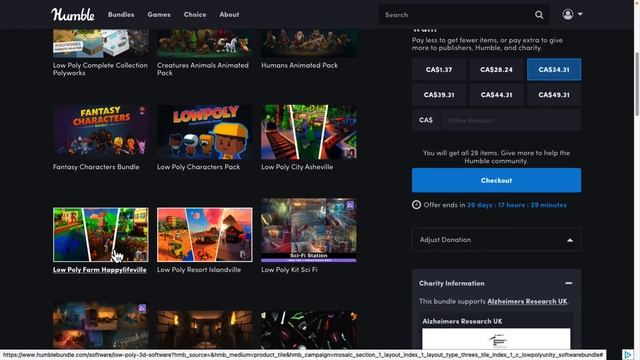Open the Alzheimers Research UK link
The height and width of the screenshot is (360, 640).
click(x=527, y=301)
